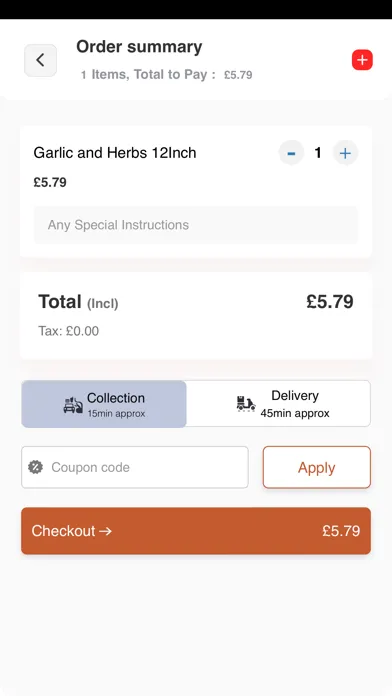Click the Total (Incl) label
Viewport: 392px width, 696px height.
tap(78, 302)
